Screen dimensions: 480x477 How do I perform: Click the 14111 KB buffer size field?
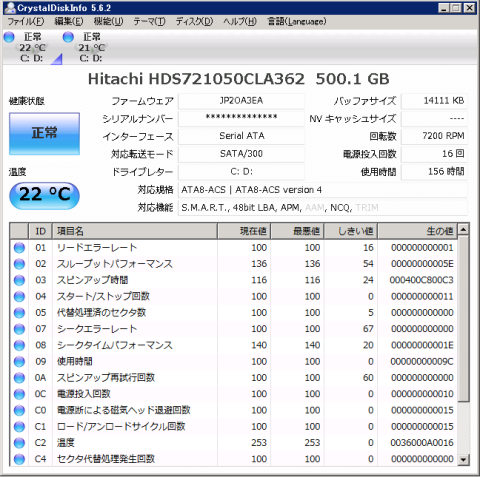[x=434, y=101]
